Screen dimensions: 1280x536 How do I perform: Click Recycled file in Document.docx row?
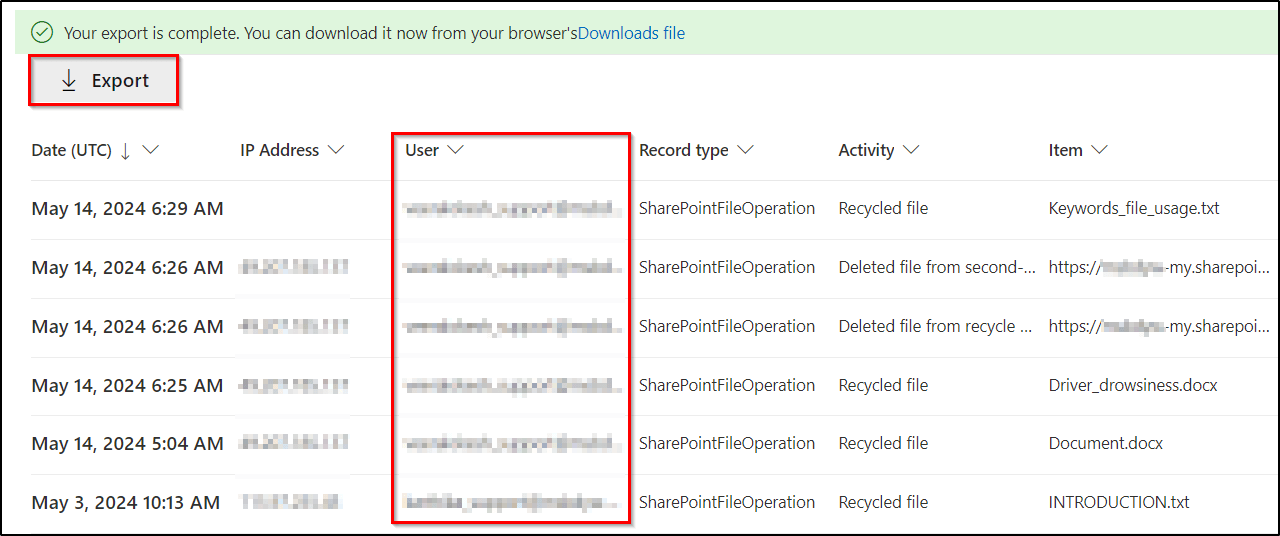point(883,443)
